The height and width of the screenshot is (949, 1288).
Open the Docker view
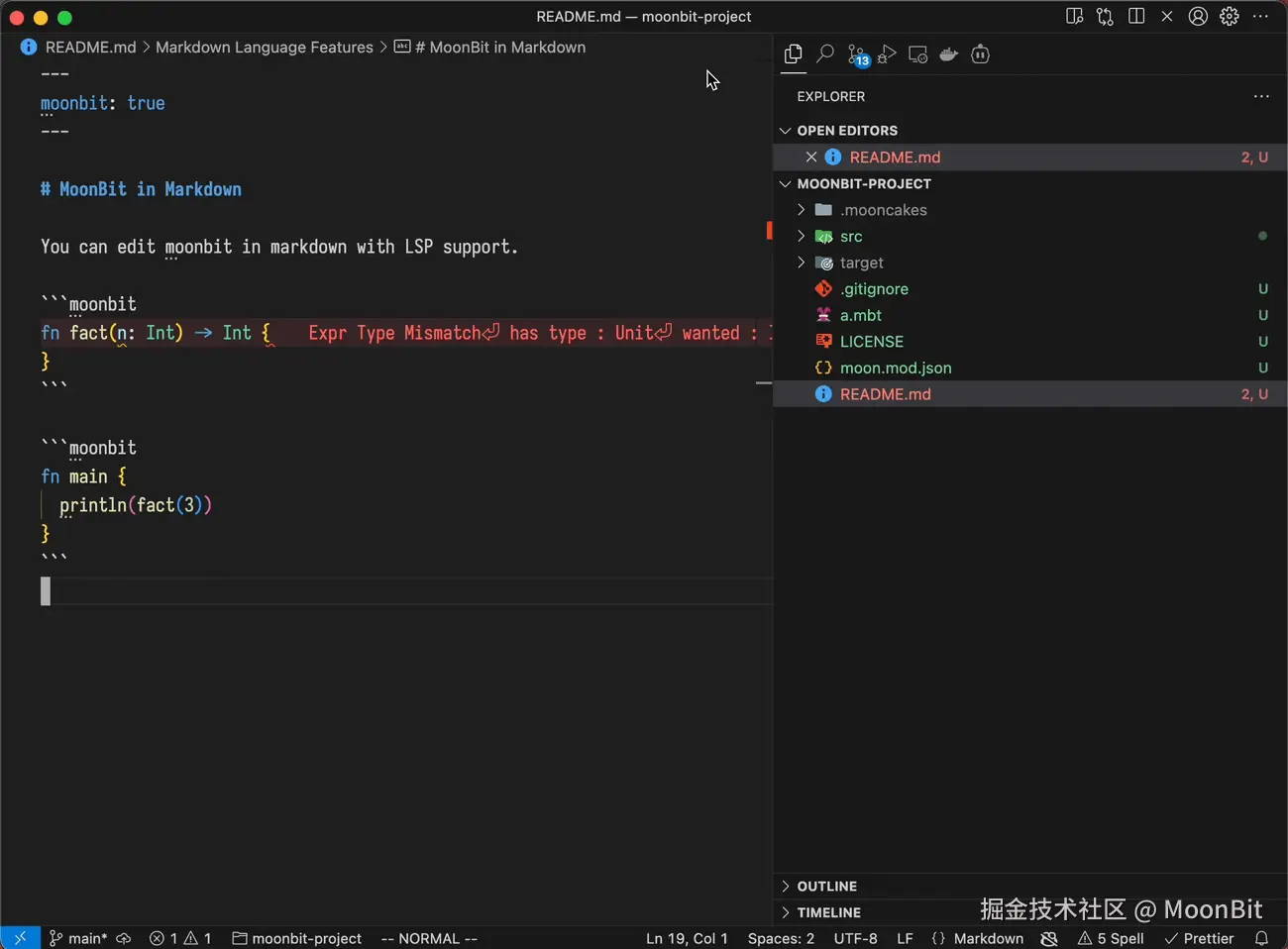(x=949, y=54)
